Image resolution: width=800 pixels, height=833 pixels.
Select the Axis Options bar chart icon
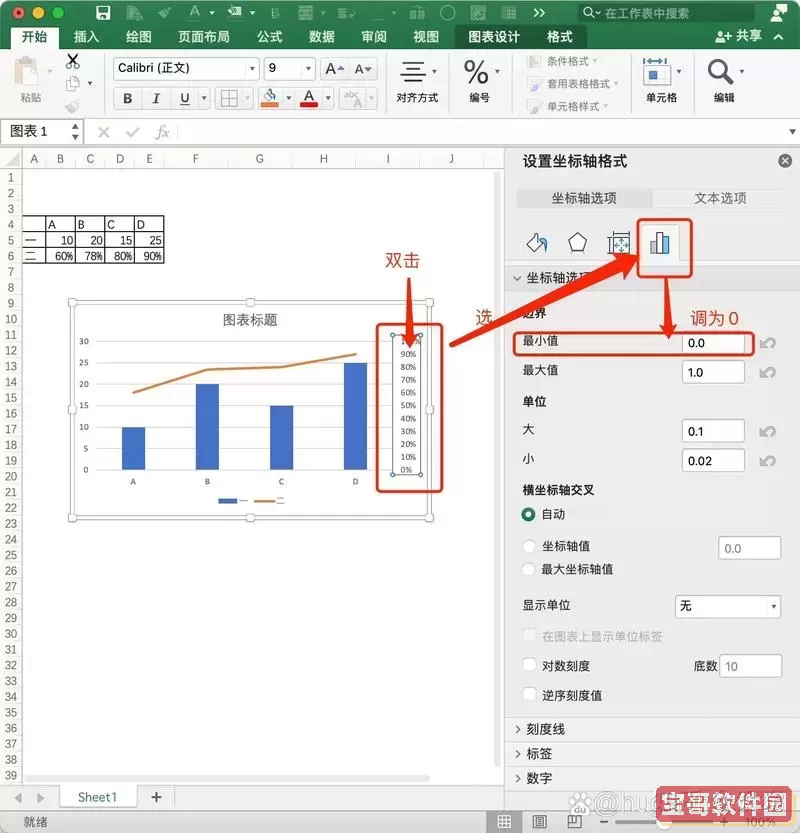[660, 243]
